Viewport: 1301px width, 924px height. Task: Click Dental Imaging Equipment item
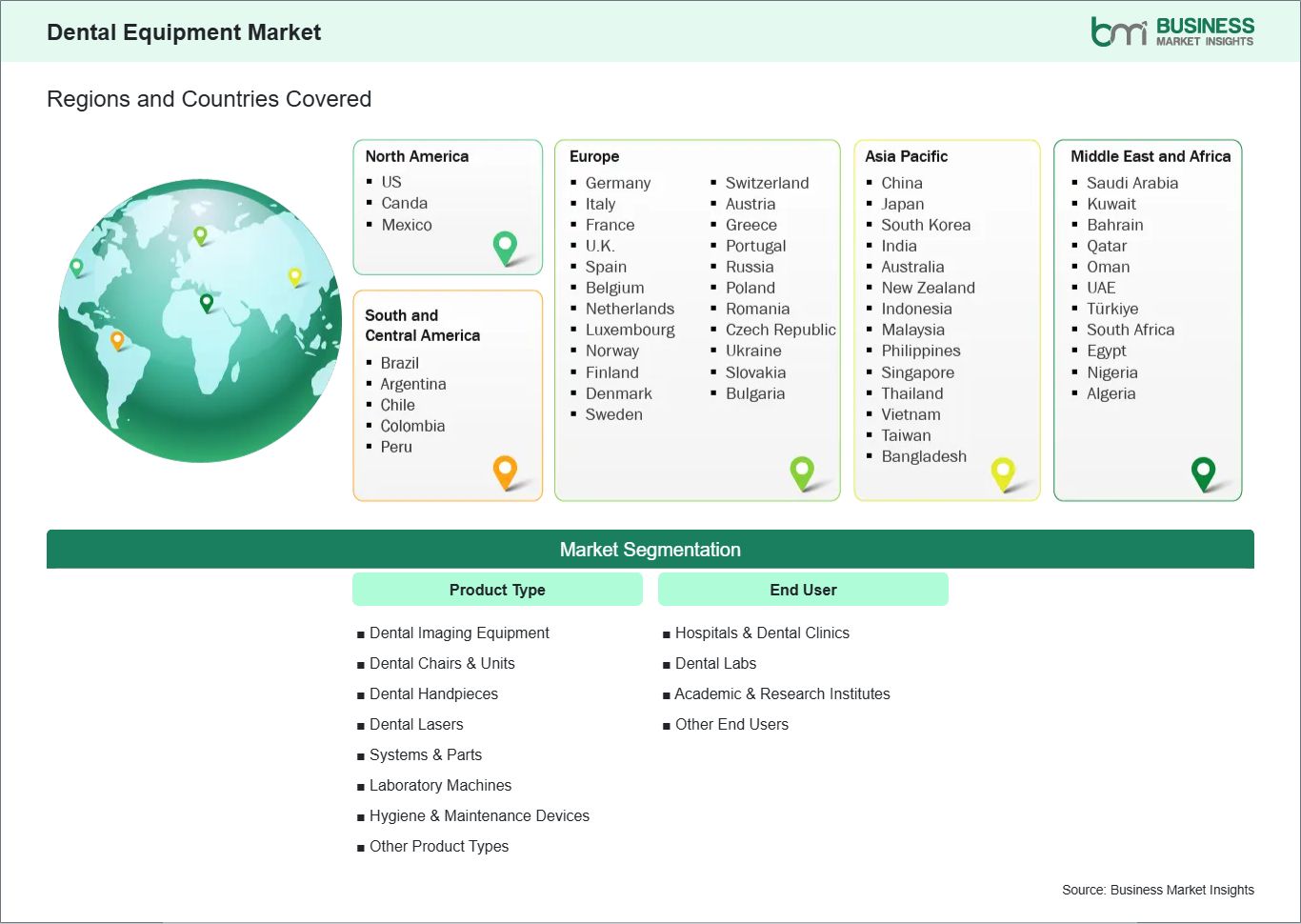tap(459, 633)
